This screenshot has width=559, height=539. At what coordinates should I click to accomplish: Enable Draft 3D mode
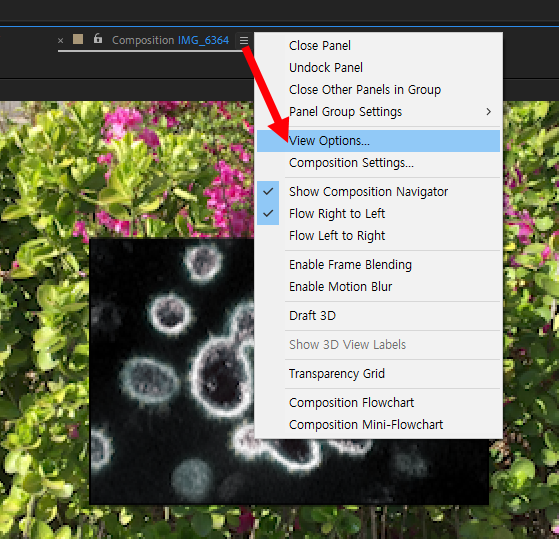378,316
